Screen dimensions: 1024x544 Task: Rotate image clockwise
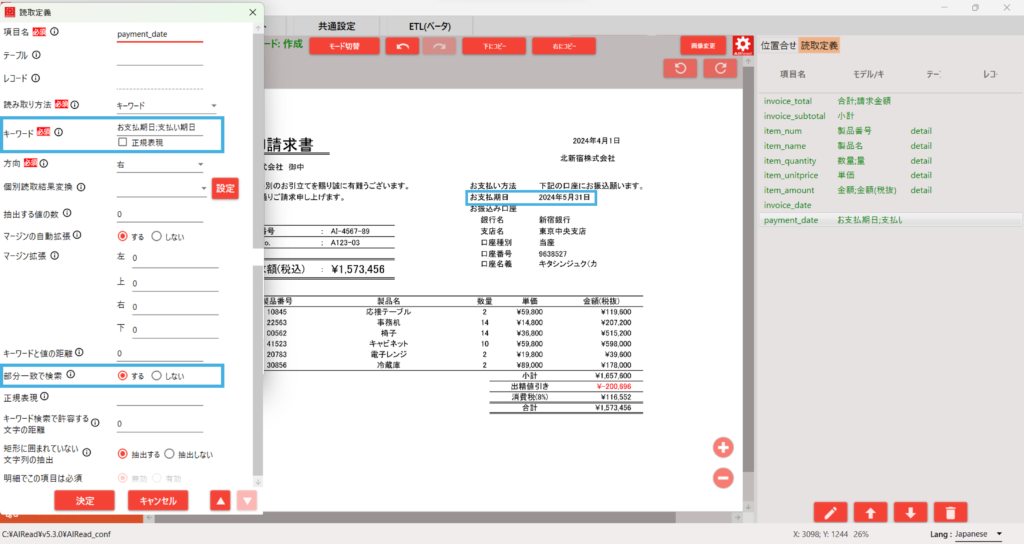click(x=719, y=68)
